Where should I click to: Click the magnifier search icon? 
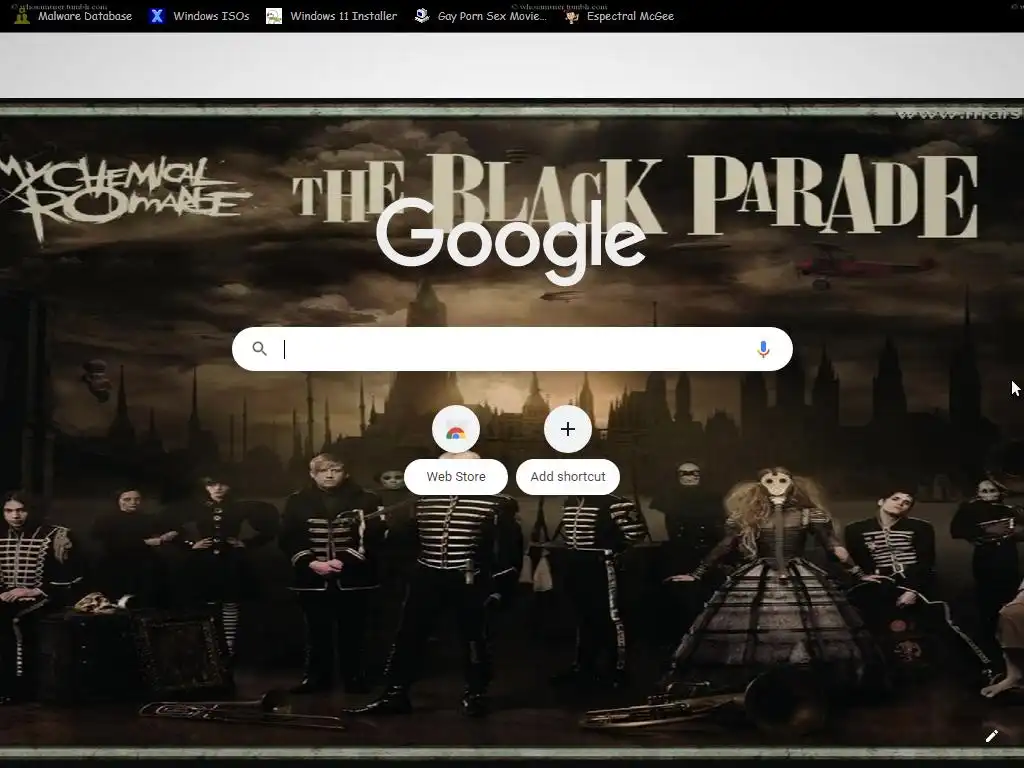[x=259, y=349]
